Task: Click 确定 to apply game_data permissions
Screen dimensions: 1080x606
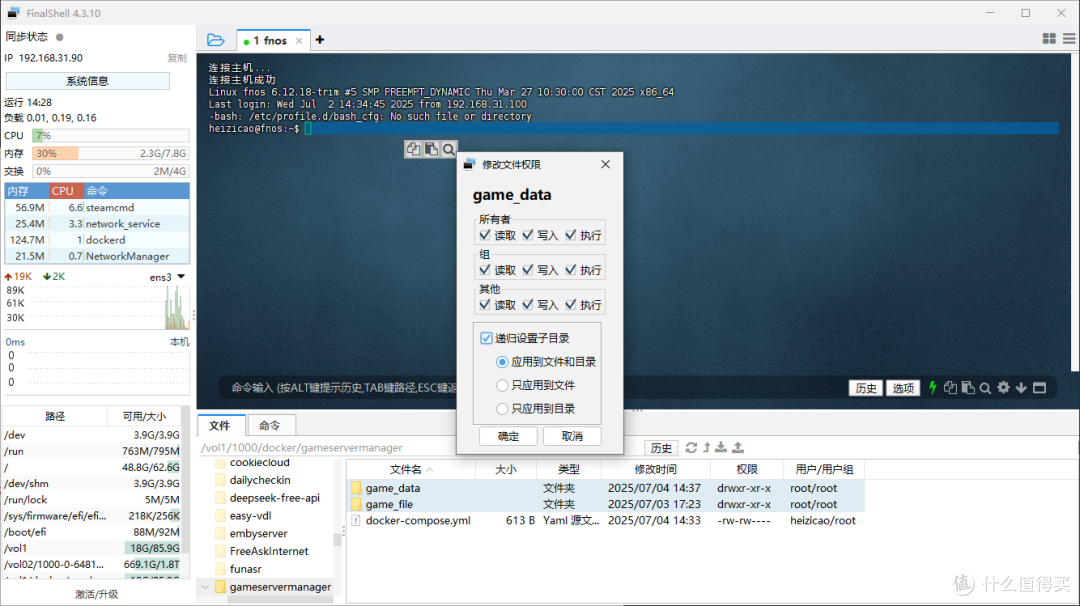Action: [x=510, y=436]
